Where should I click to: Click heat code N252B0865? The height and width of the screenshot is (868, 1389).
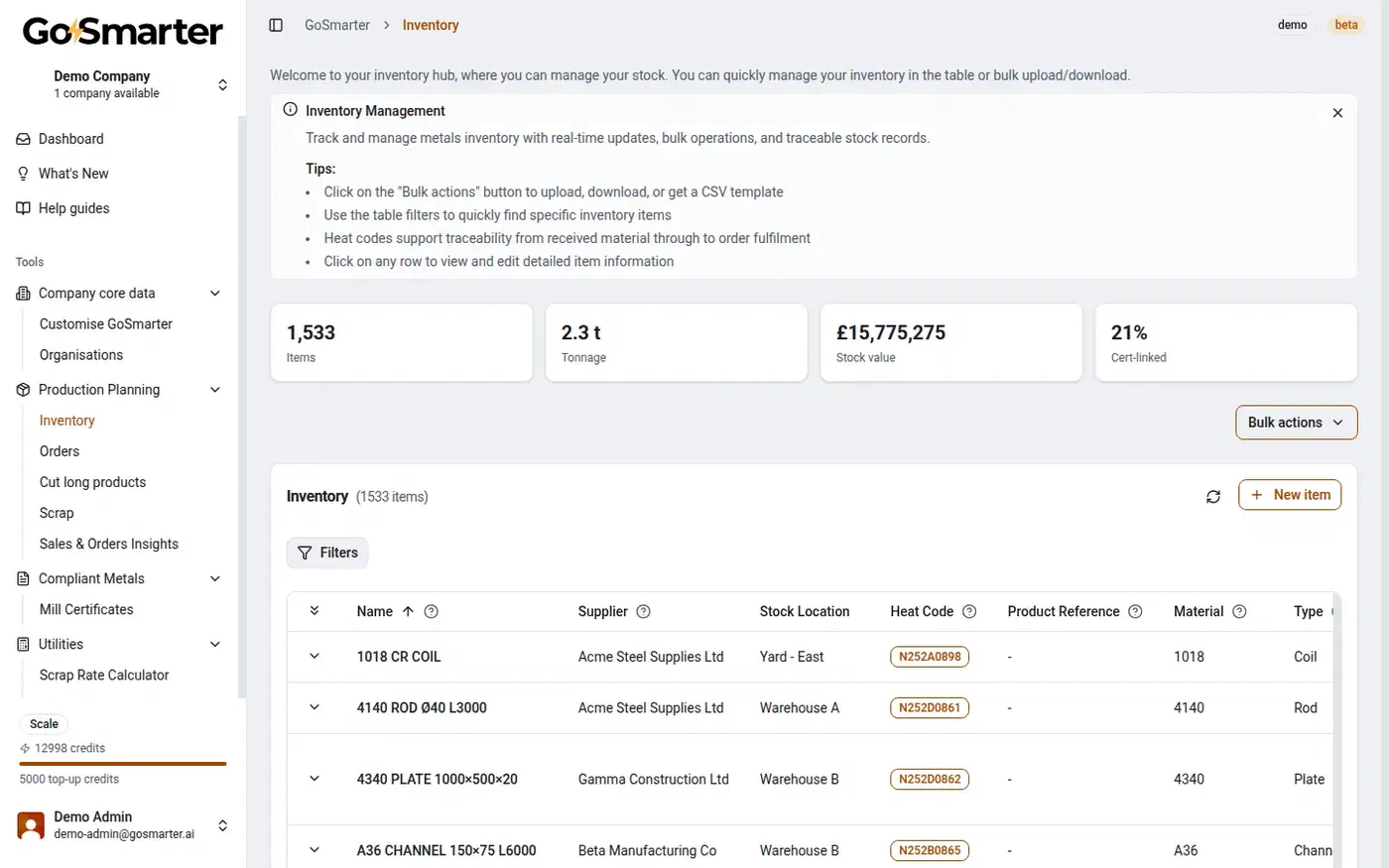[930, 850]
